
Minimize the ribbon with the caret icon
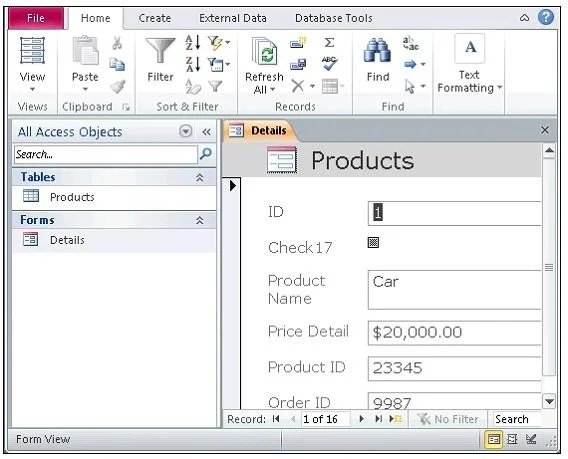(524, 17)
